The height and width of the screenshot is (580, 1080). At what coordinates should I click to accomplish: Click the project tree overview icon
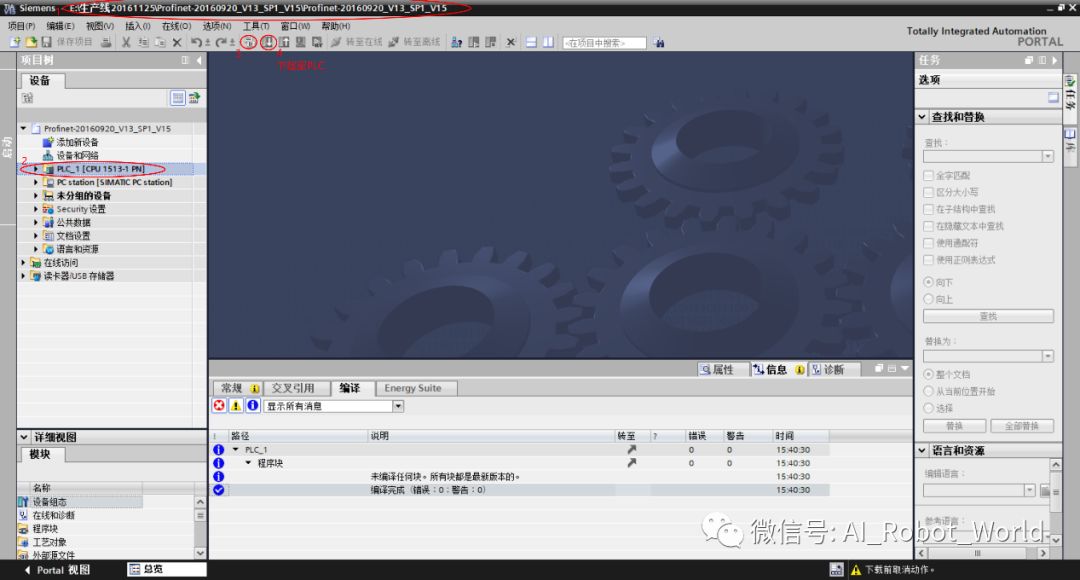[x=178, y=98]
